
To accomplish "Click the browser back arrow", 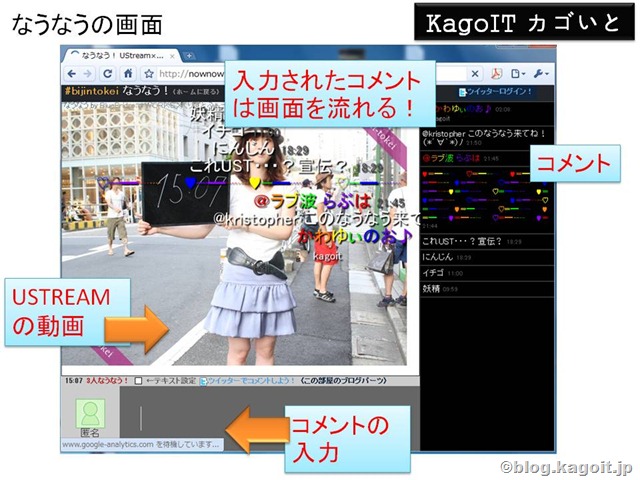I will point(72,74).
